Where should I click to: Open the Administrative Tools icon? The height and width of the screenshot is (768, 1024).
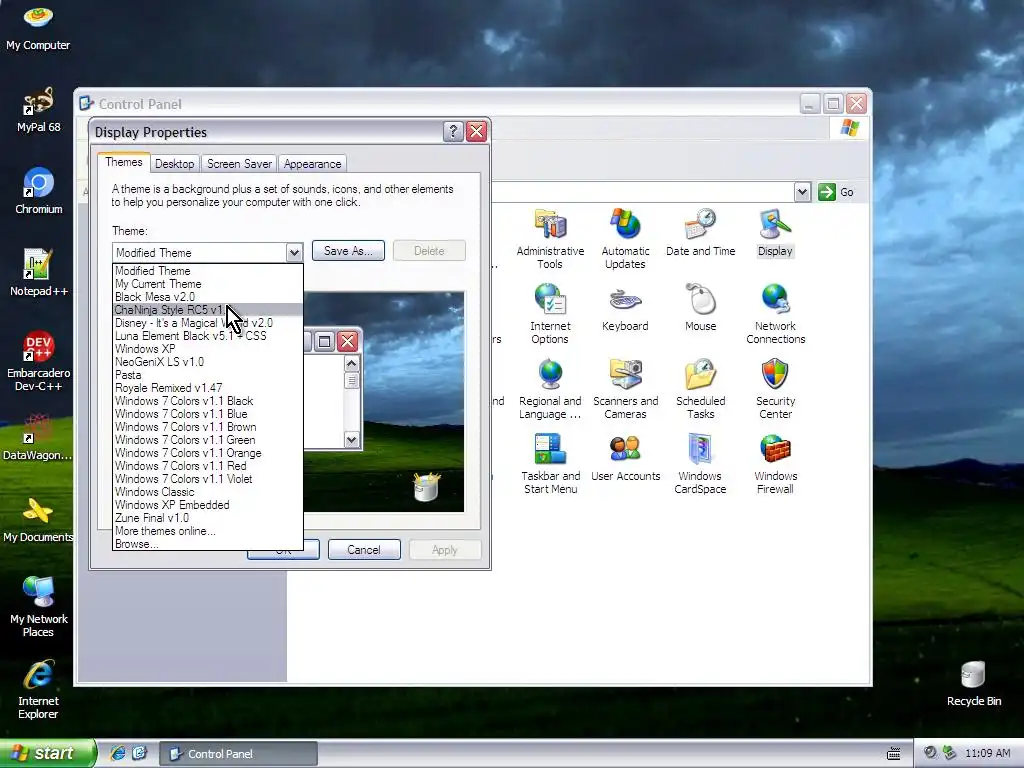pyautogui.click(x=550, y=238)
